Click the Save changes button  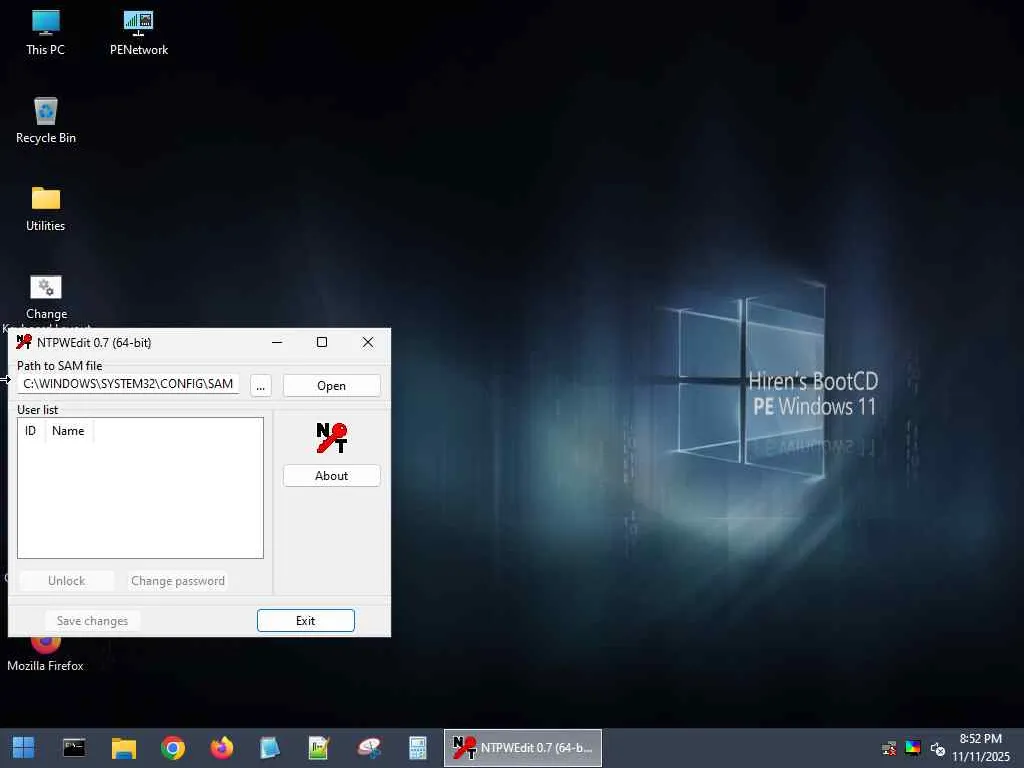pos(92,620)
